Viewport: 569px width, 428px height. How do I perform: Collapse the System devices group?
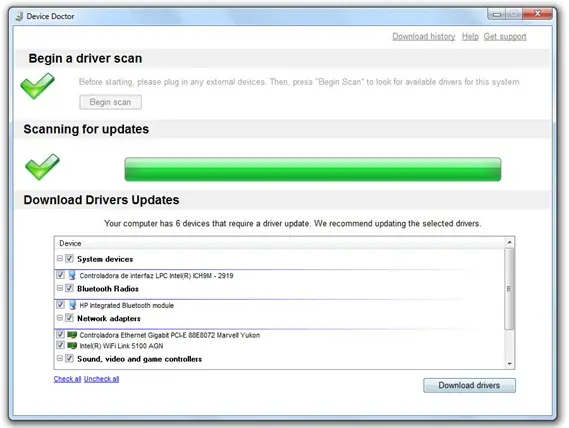click(60, 258)
